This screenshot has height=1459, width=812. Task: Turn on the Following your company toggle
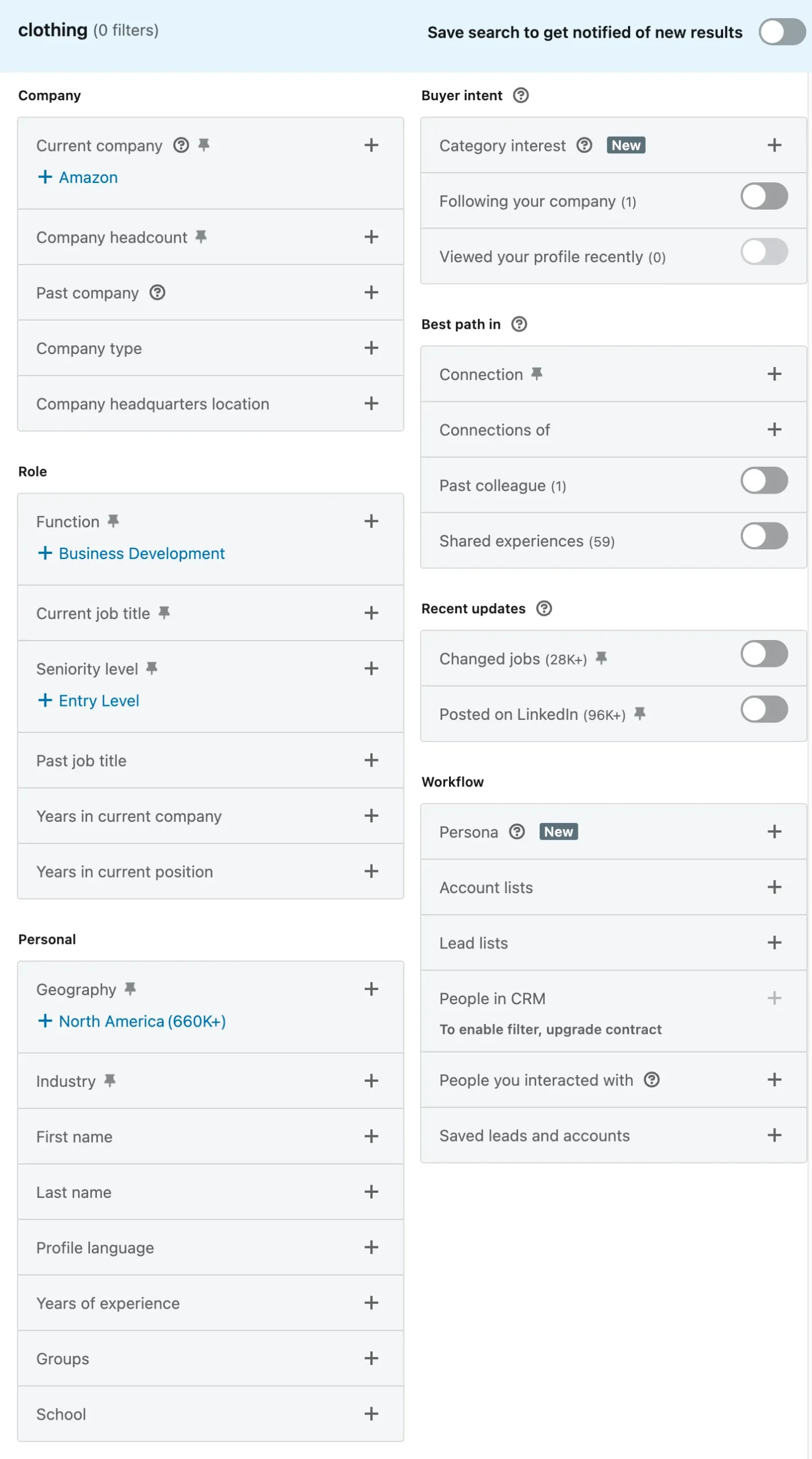click(764, 196)
